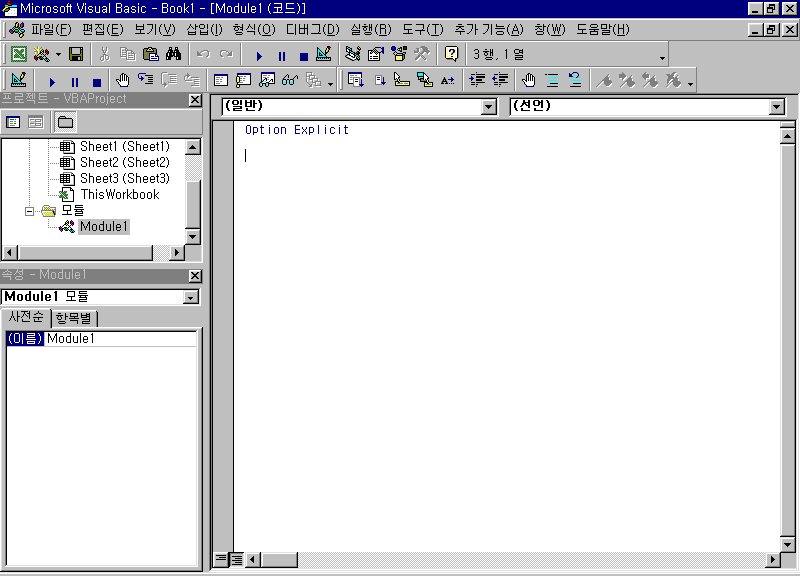
Task: Open the Quick Watch eyeglasses icon
Action: coord(290,81)
